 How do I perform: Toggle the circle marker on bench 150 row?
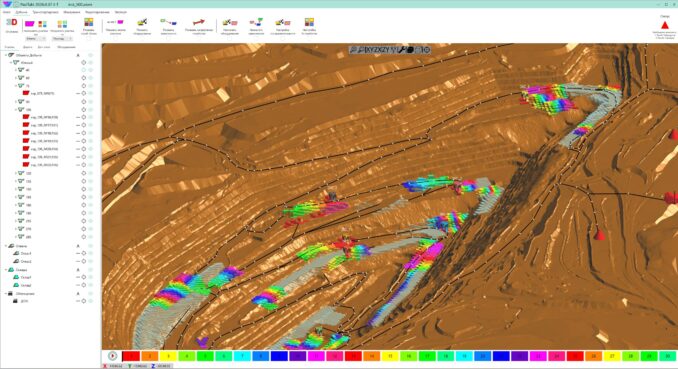tap(83, 189)
